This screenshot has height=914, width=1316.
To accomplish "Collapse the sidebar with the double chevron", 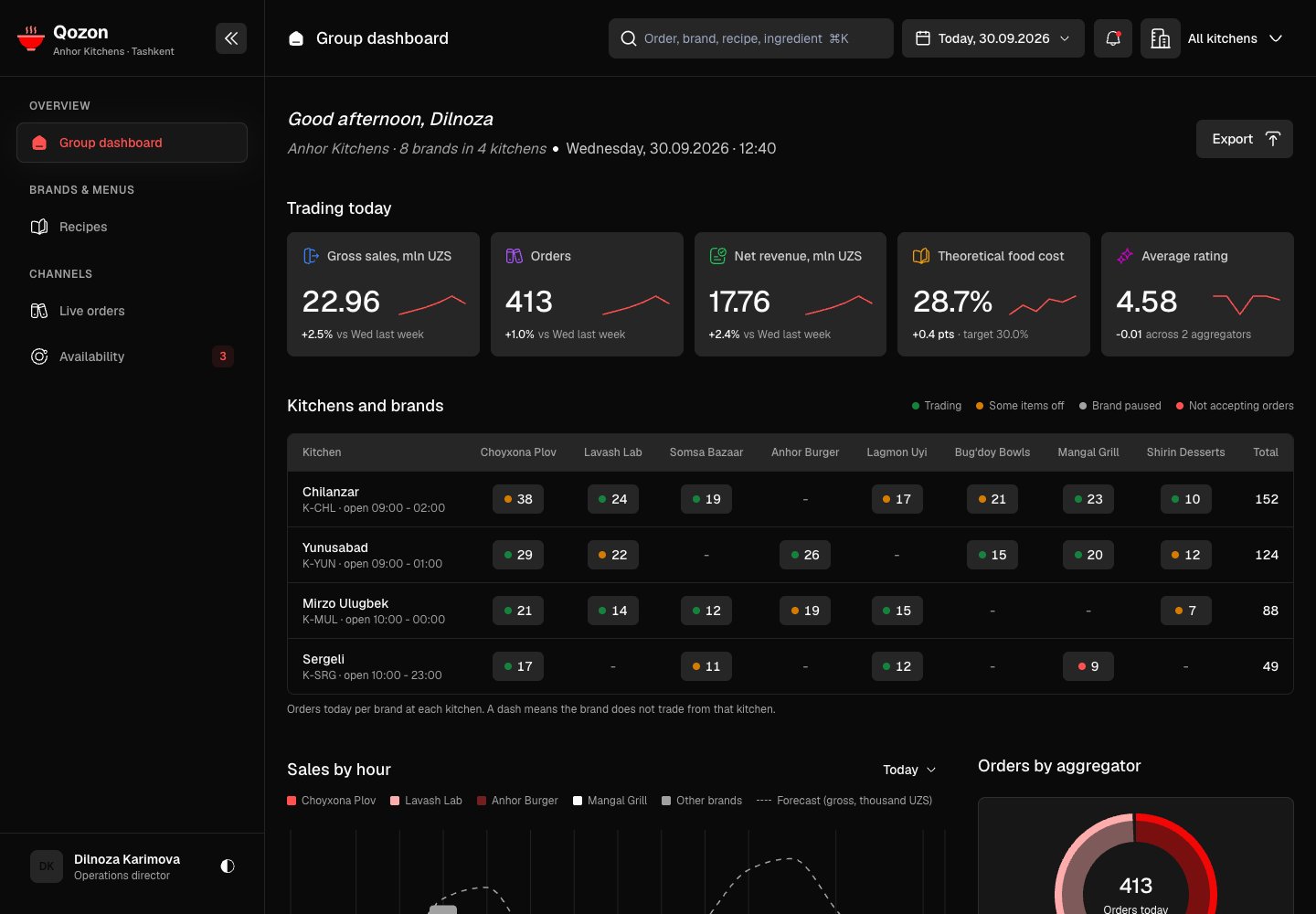I will click(x=231, y=38).
